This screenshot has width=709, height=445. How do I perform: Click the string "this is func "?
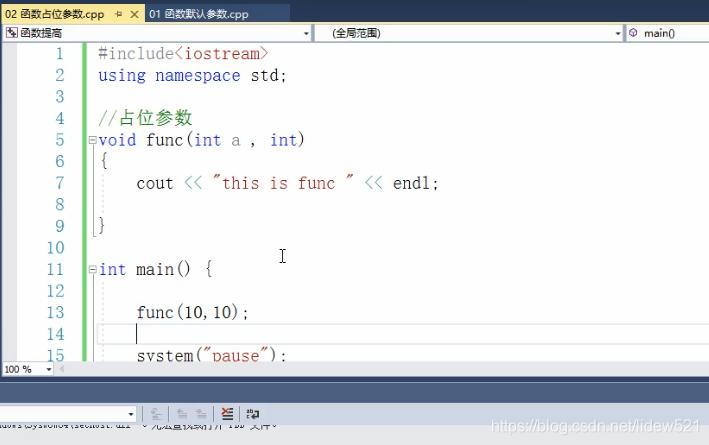[283, 183]
